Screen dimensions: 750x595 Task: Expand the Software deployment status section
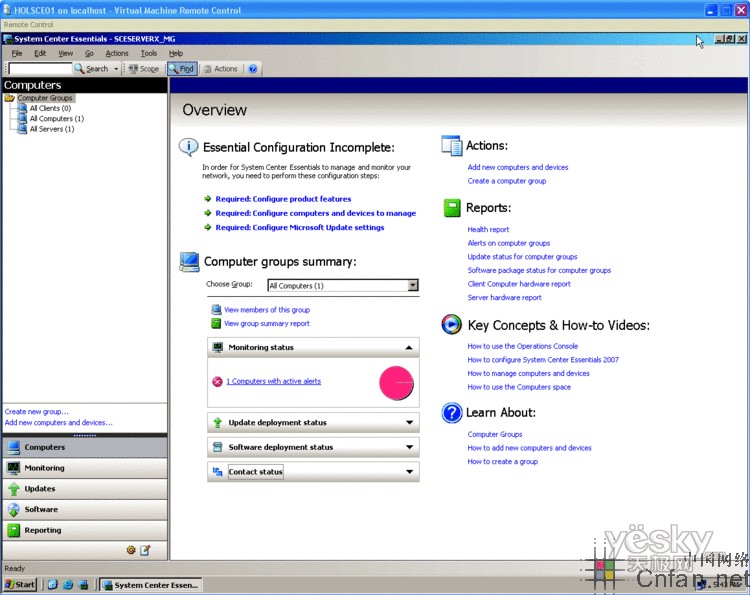pos(409,447)
